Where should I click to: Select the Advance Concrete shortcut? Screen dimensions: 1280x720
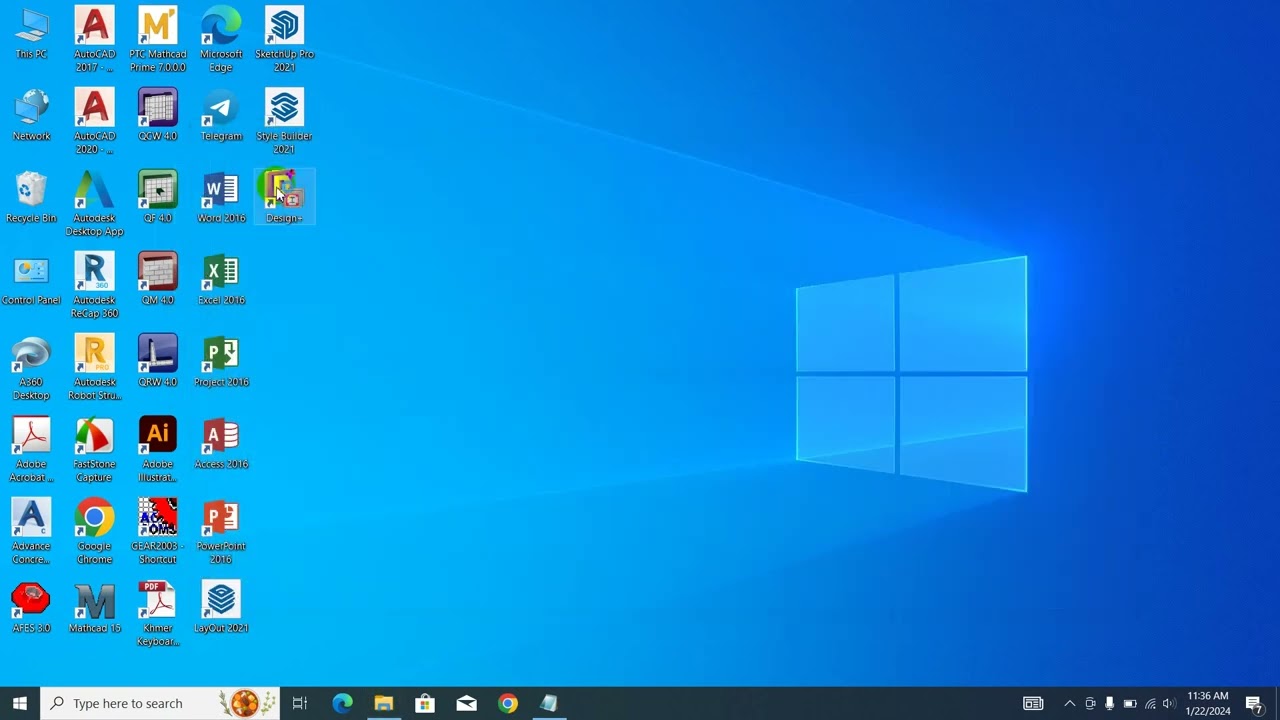[31, 532]
